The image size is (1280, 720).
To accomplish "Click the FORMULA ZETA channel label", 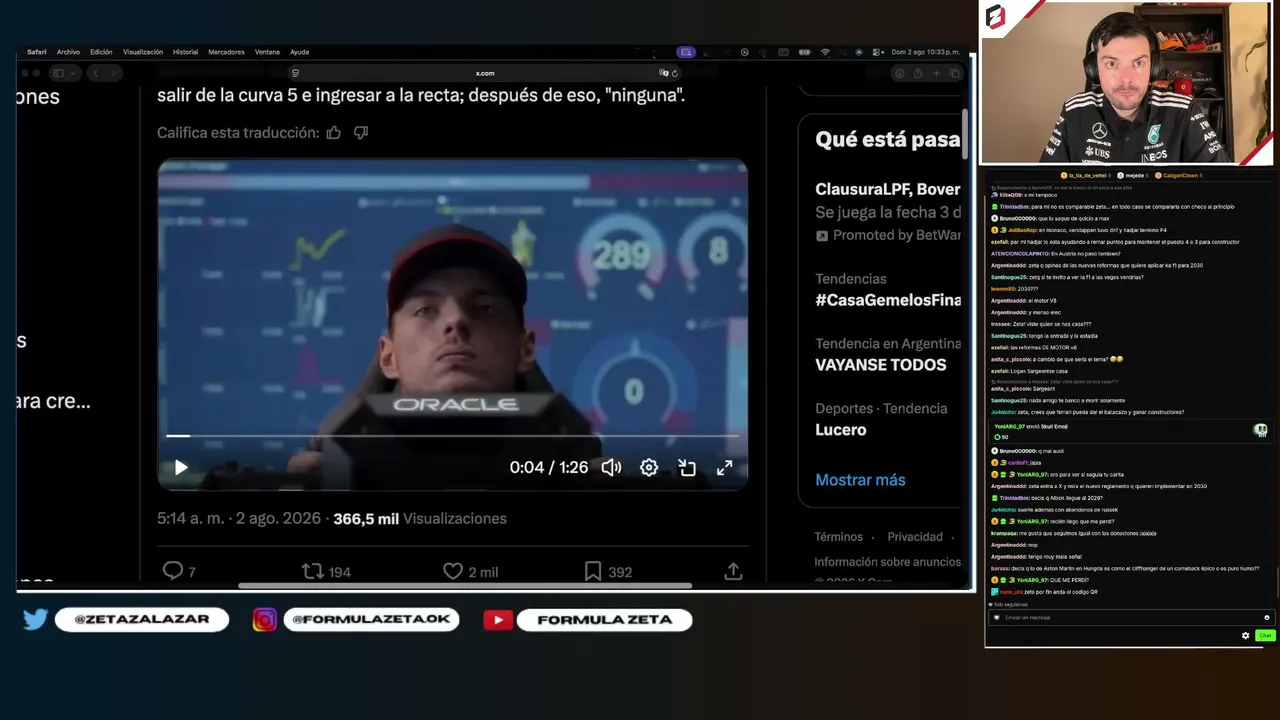I will [605, 620].
